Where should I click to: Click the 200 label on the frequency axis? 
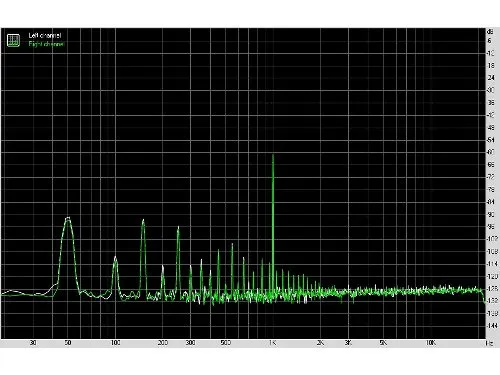point(162,343)
